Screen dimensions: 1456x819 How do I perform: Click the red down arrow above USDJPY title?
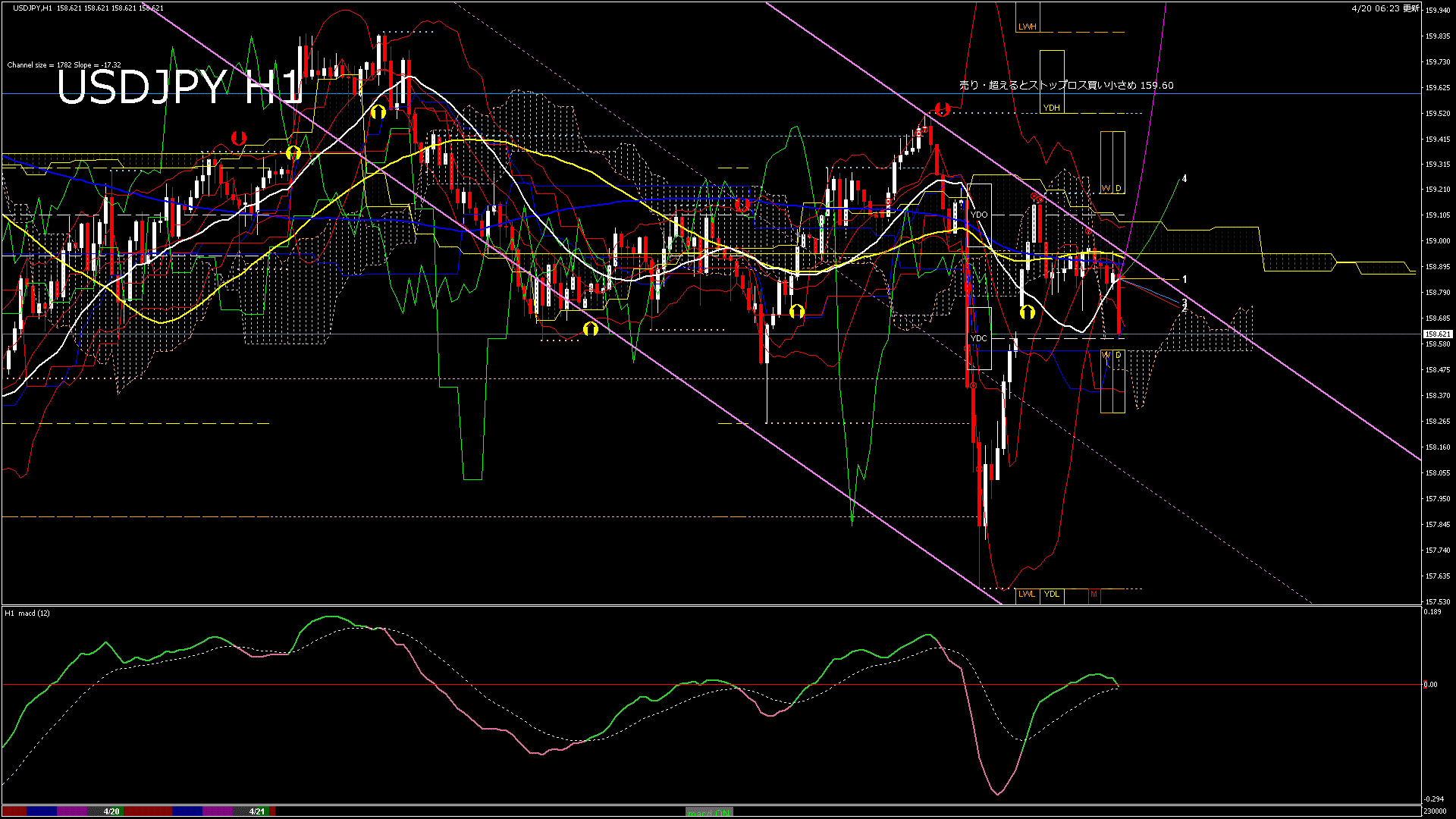click(238, 138)
